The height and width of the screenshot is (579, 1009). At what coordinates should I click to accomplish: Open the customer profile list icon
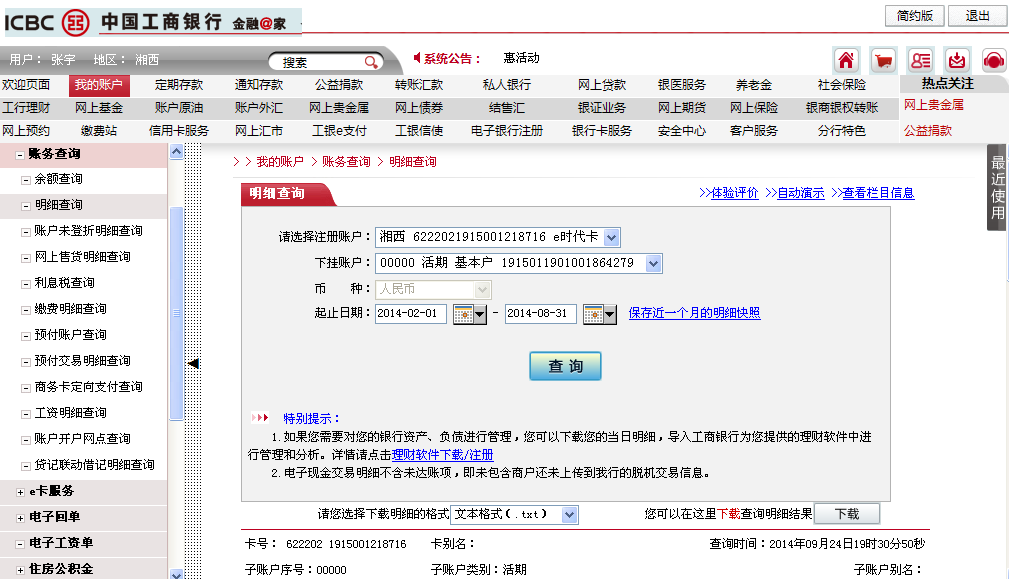tap(920, 60)
